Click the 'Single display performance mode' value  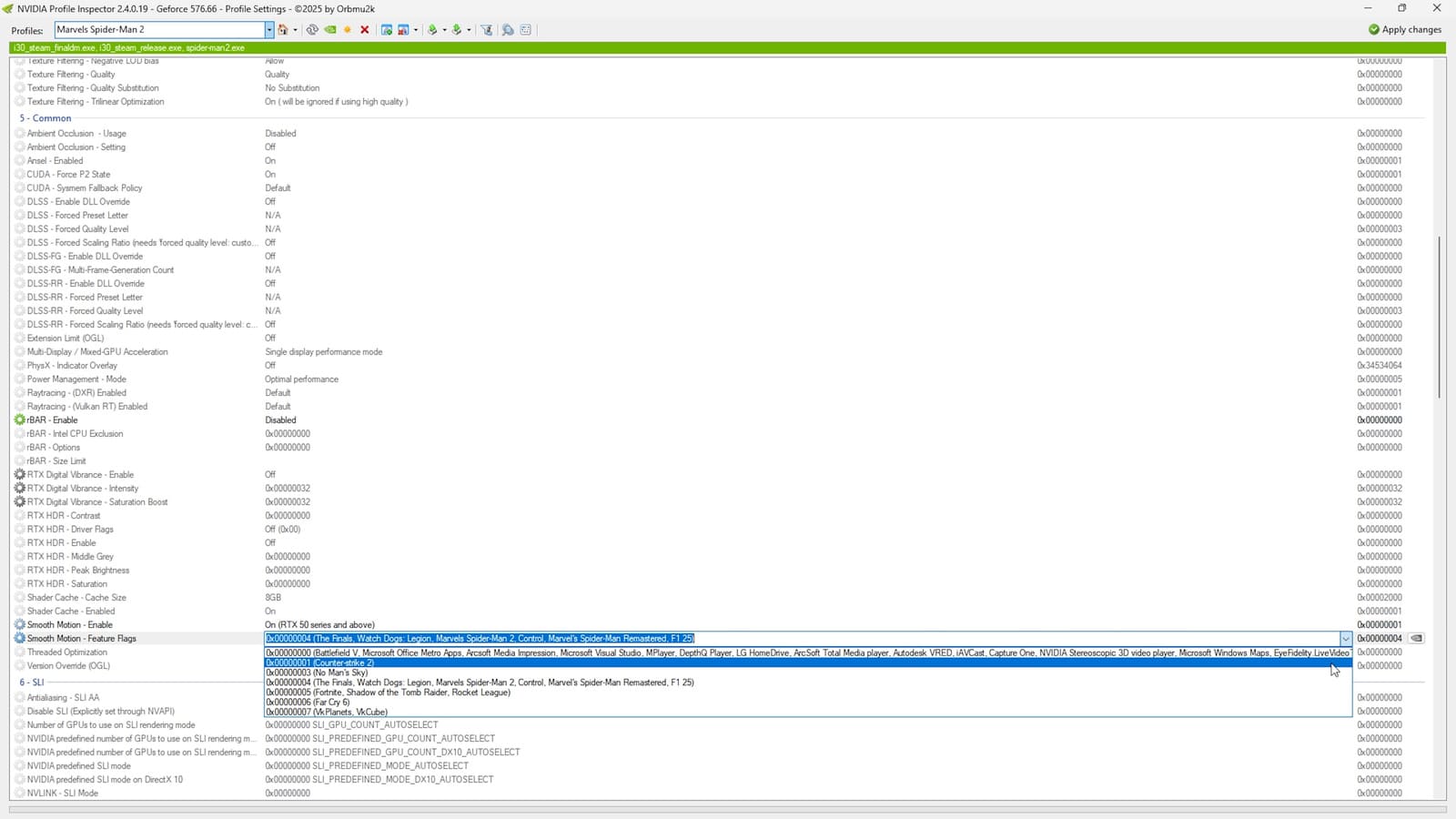click(323, 352)
